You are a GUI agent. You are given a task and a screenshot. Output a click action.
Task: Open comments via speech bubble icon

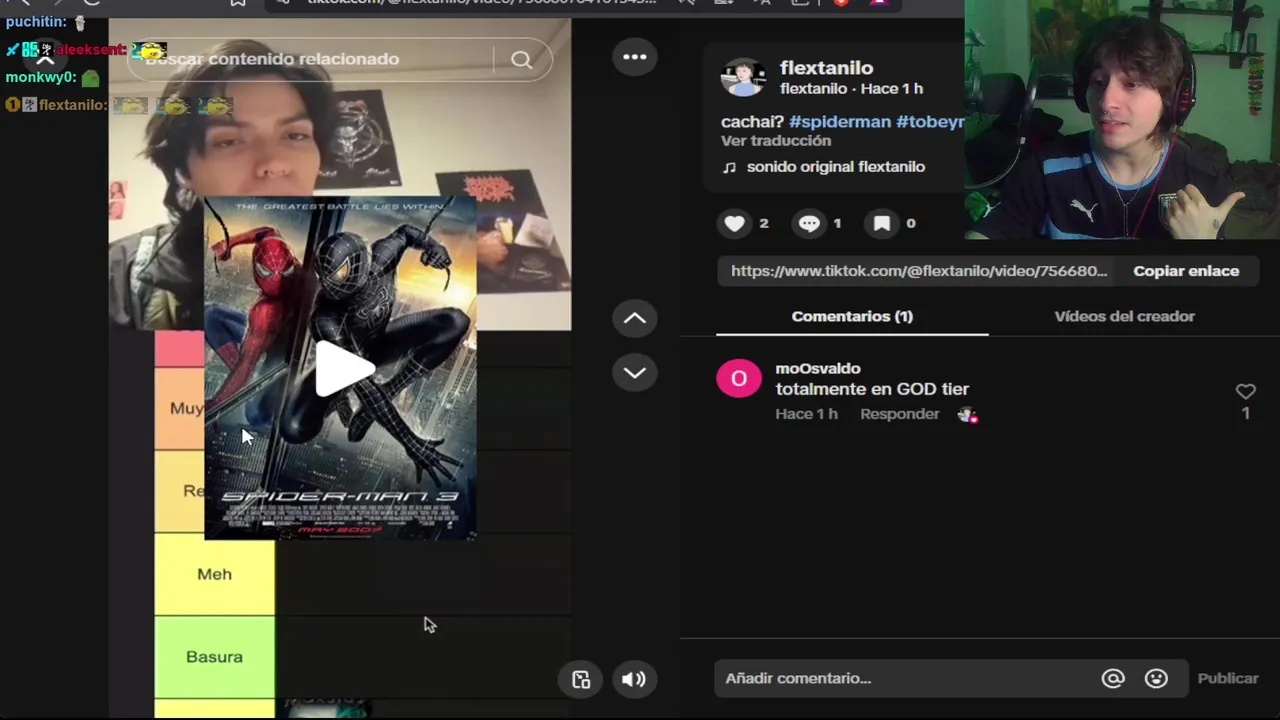point(809,223)
